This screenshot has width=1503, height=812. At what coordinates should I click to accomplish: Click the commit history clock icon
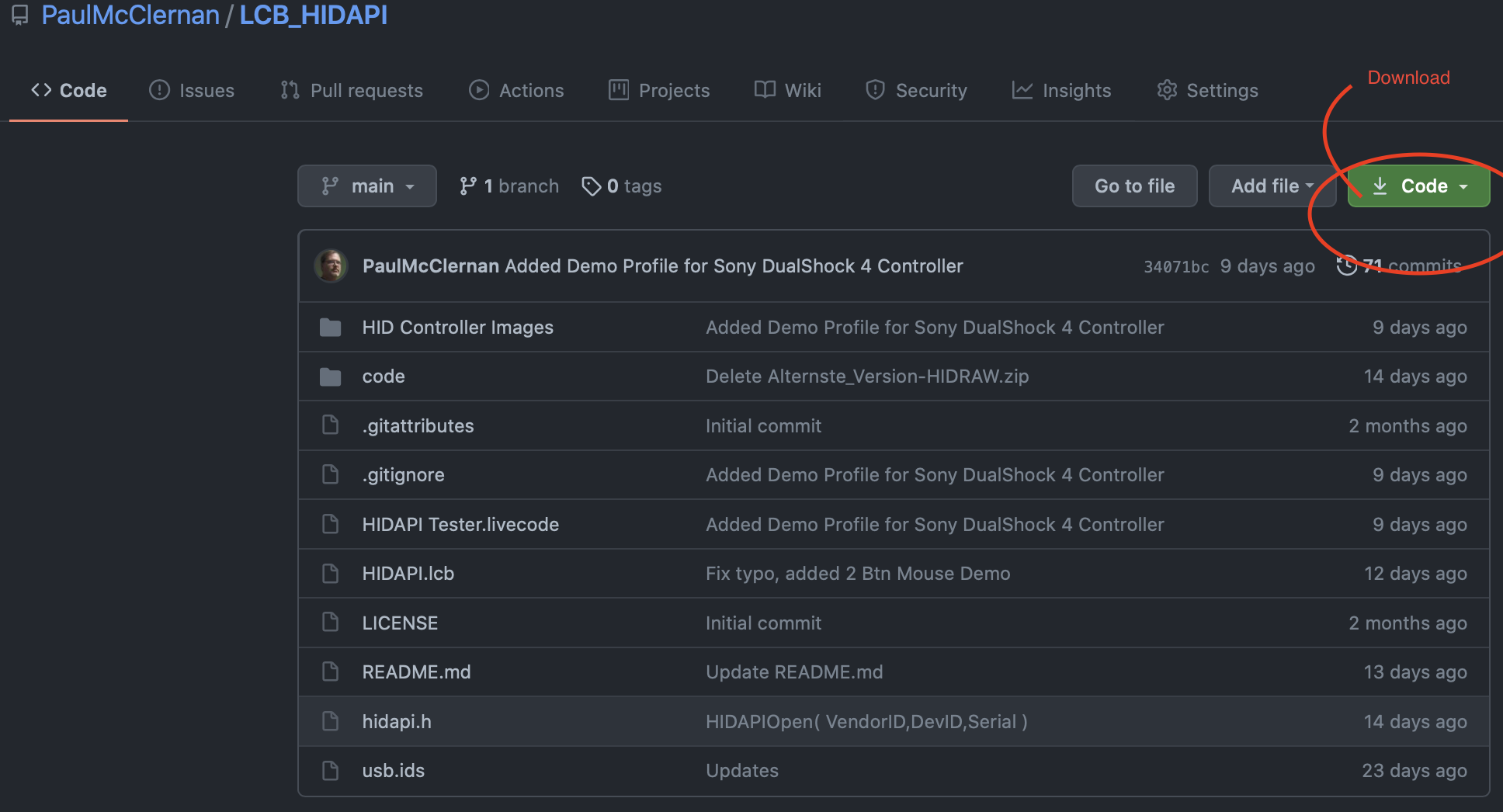[x=1347, y=265]
